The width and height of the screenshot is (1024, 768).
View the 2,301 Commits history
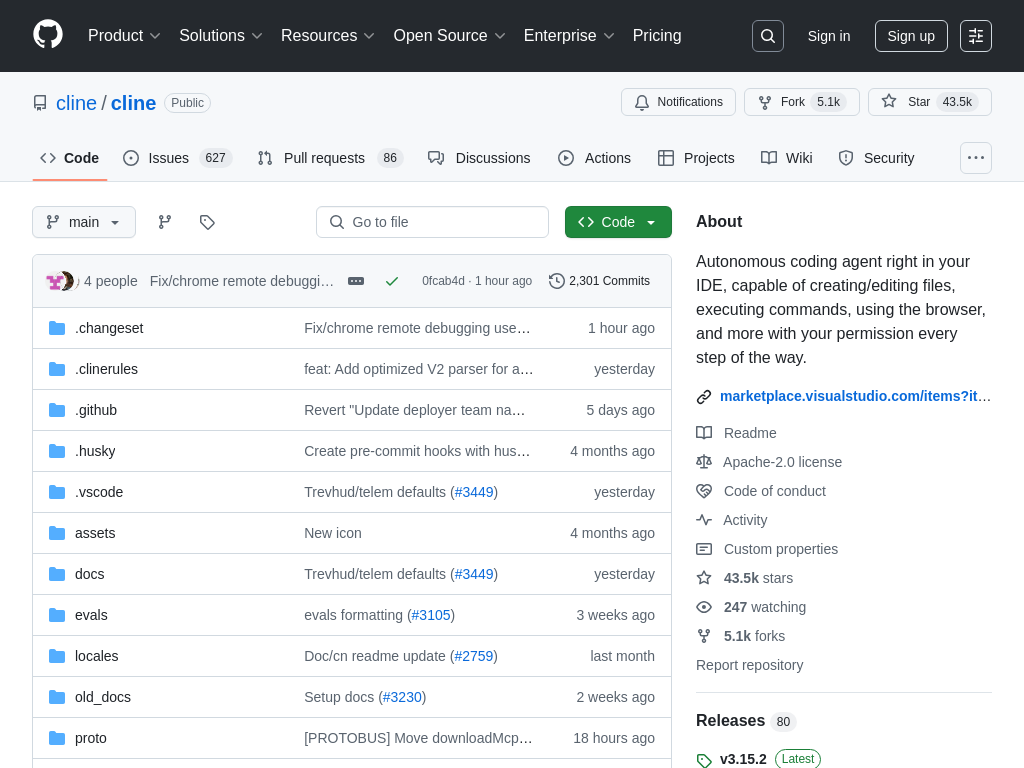(599, 281)
